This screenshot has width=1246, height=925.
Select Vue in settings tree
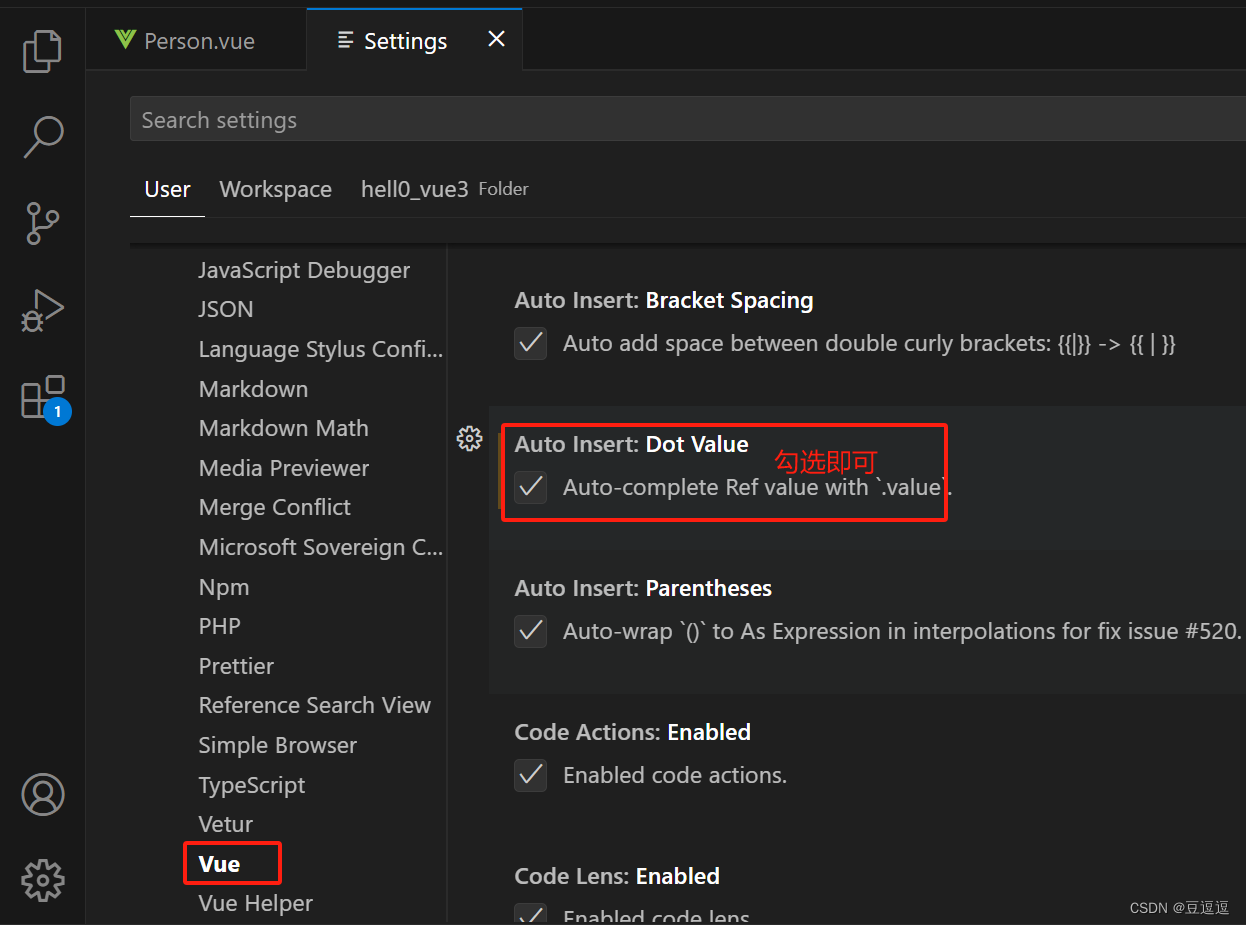(x=219, y=864)
